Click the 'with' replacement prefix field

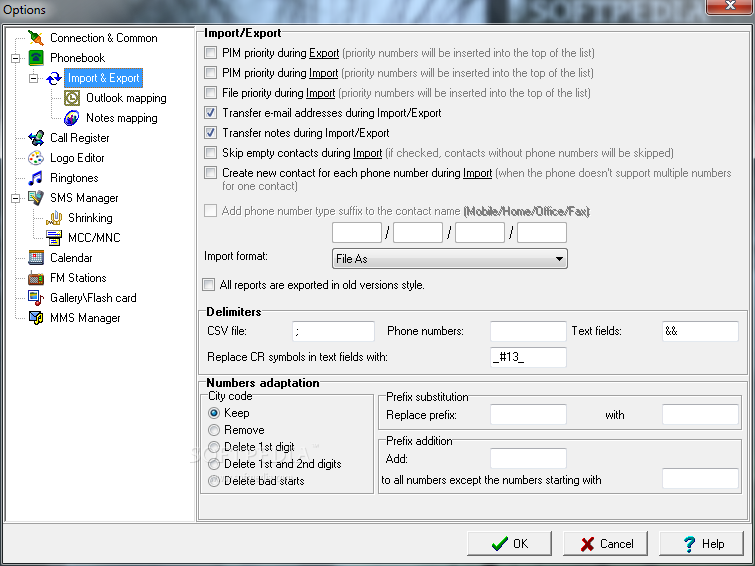coord(700,415)
